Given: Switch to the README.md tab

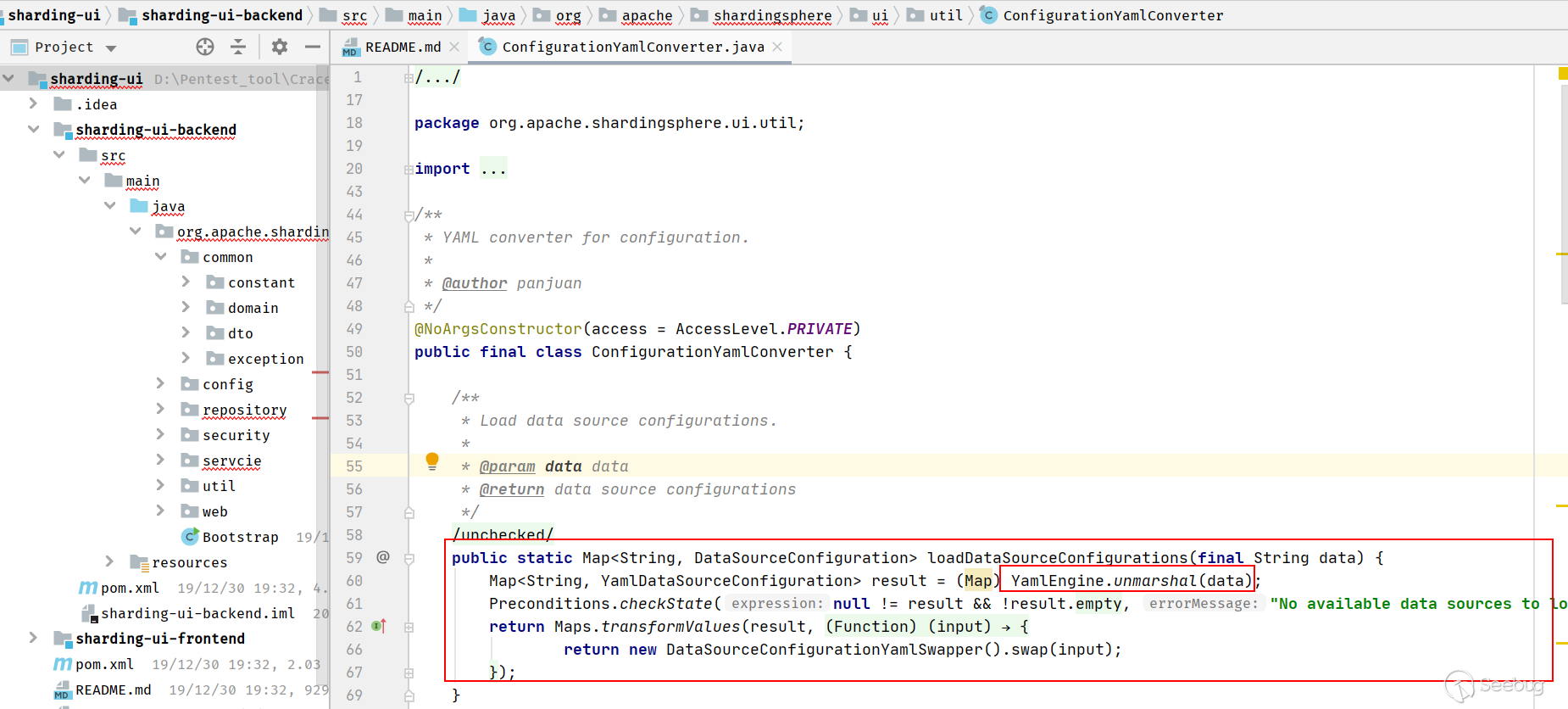Looking at the screenshot, I should click(402, 47).
